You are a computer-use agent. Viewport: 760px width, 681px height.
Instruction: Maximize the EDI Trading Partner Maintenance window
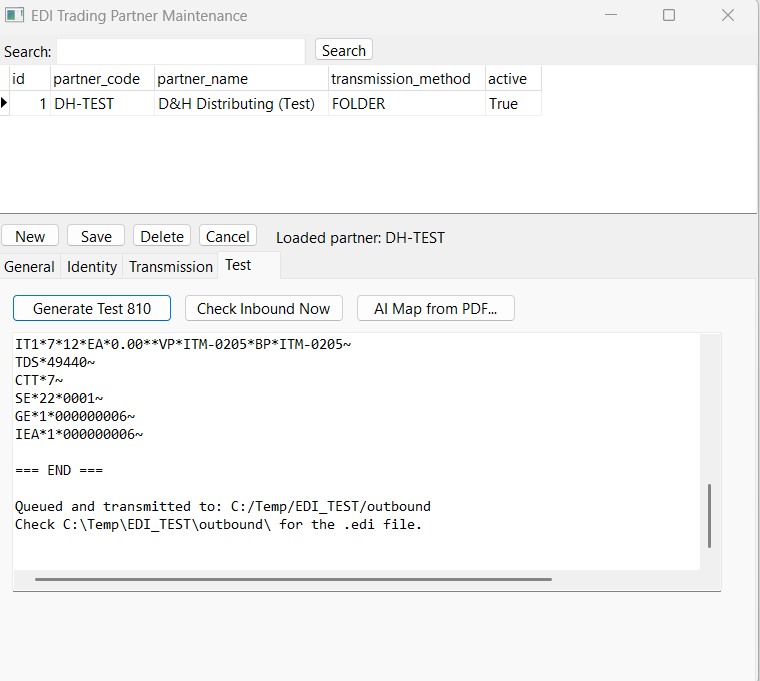[x=669, y=15]
